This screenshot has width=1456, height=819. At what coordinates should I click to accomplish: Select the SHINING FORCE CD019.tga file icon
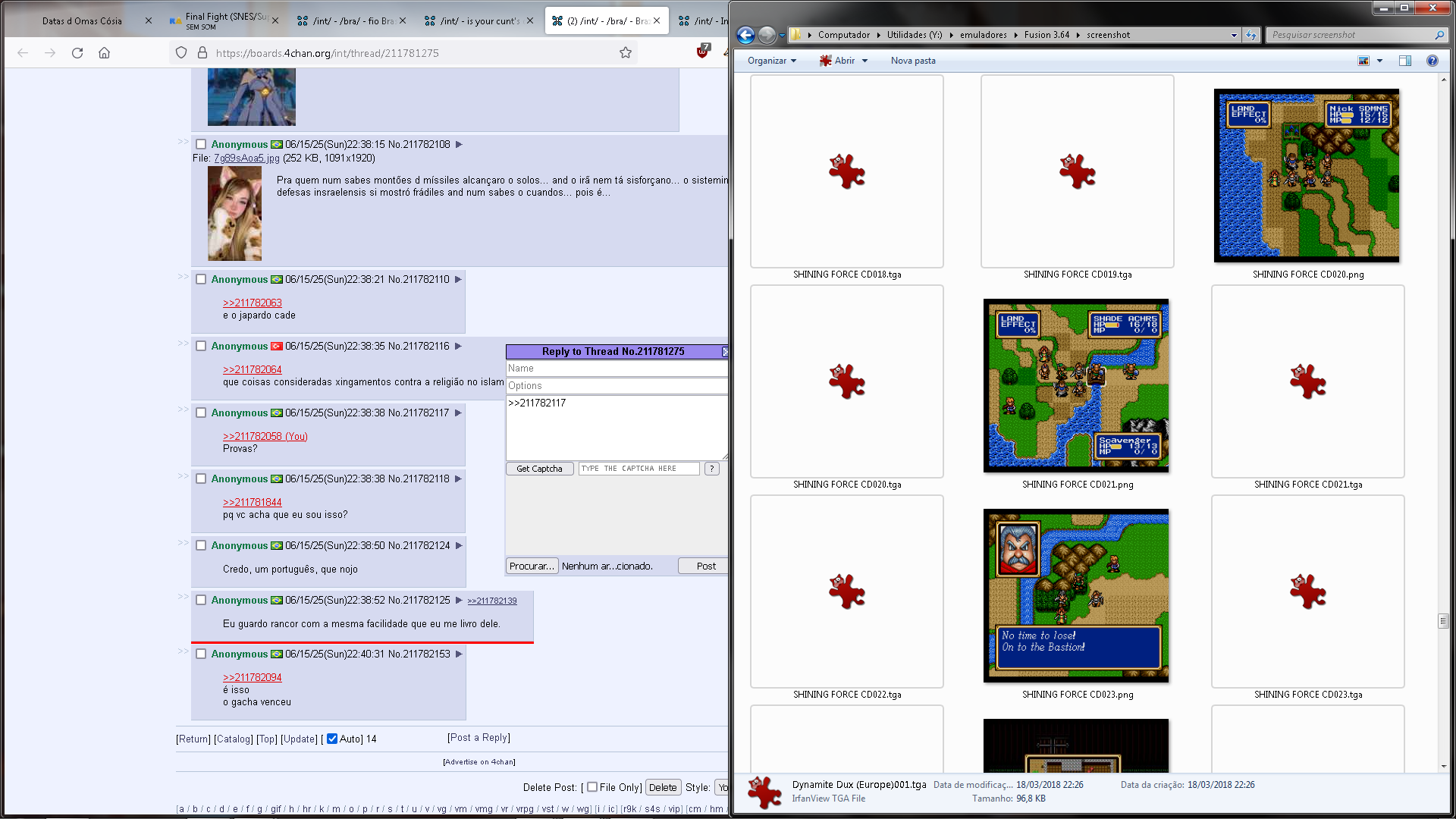coord(1078,171)
